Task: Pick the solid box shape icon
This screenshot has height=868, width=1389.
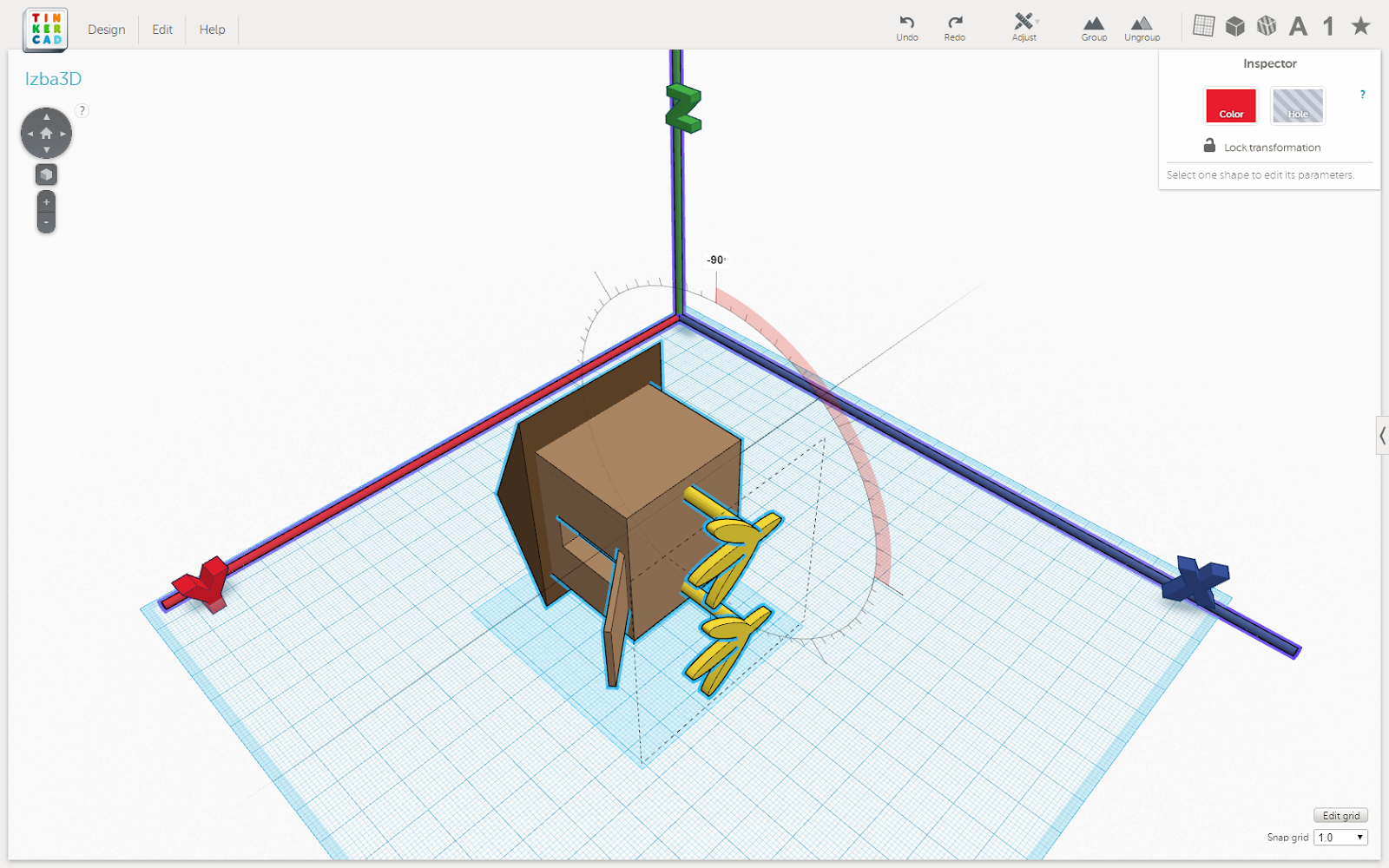Action: [x=1234, y=26]
